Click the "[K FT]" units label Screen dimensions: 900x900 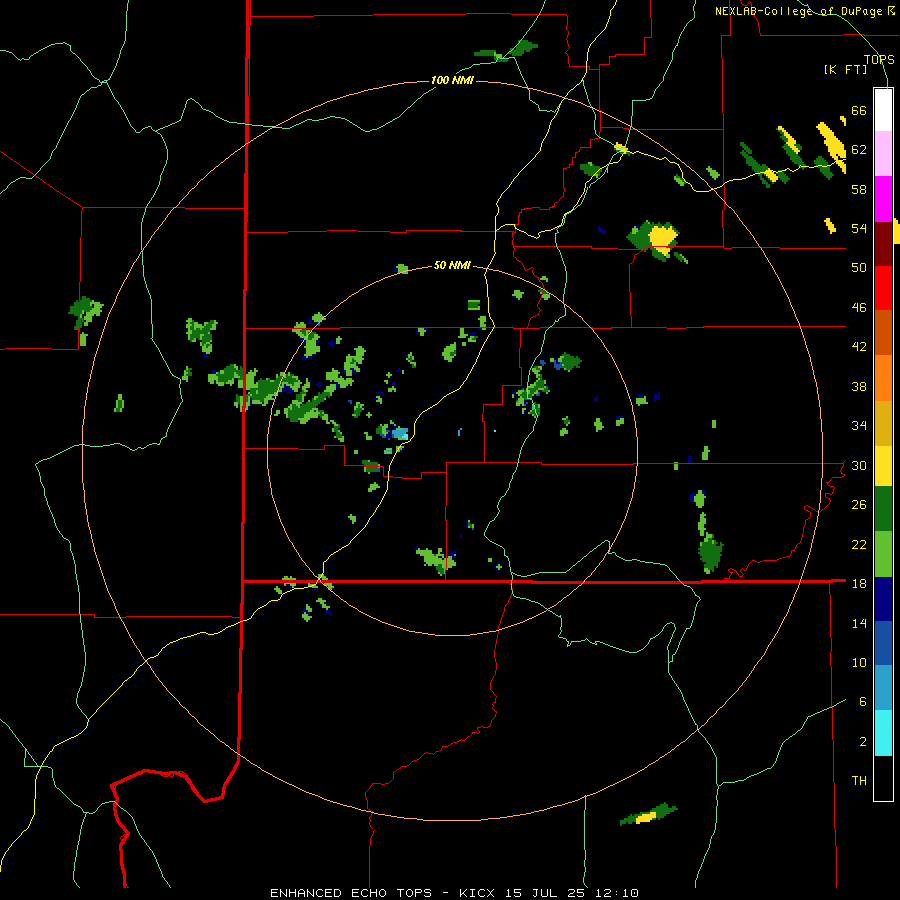click(845, 69)
